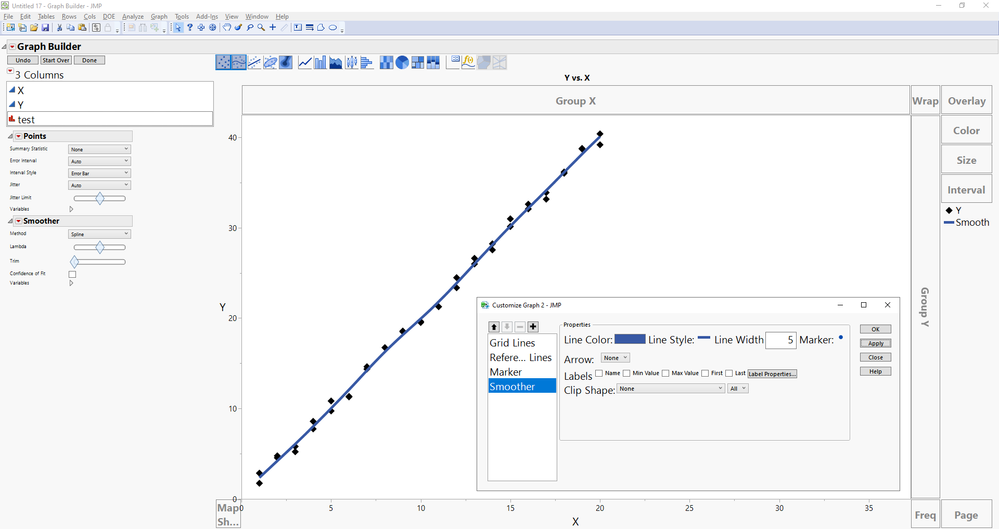Open the Add-Ins menu

point(207,17)
